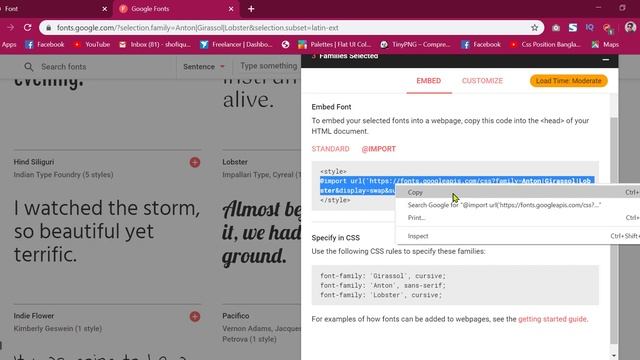Open the Palettes Flat UI Colors bookmark
The image size is (640, 360).
334,44
